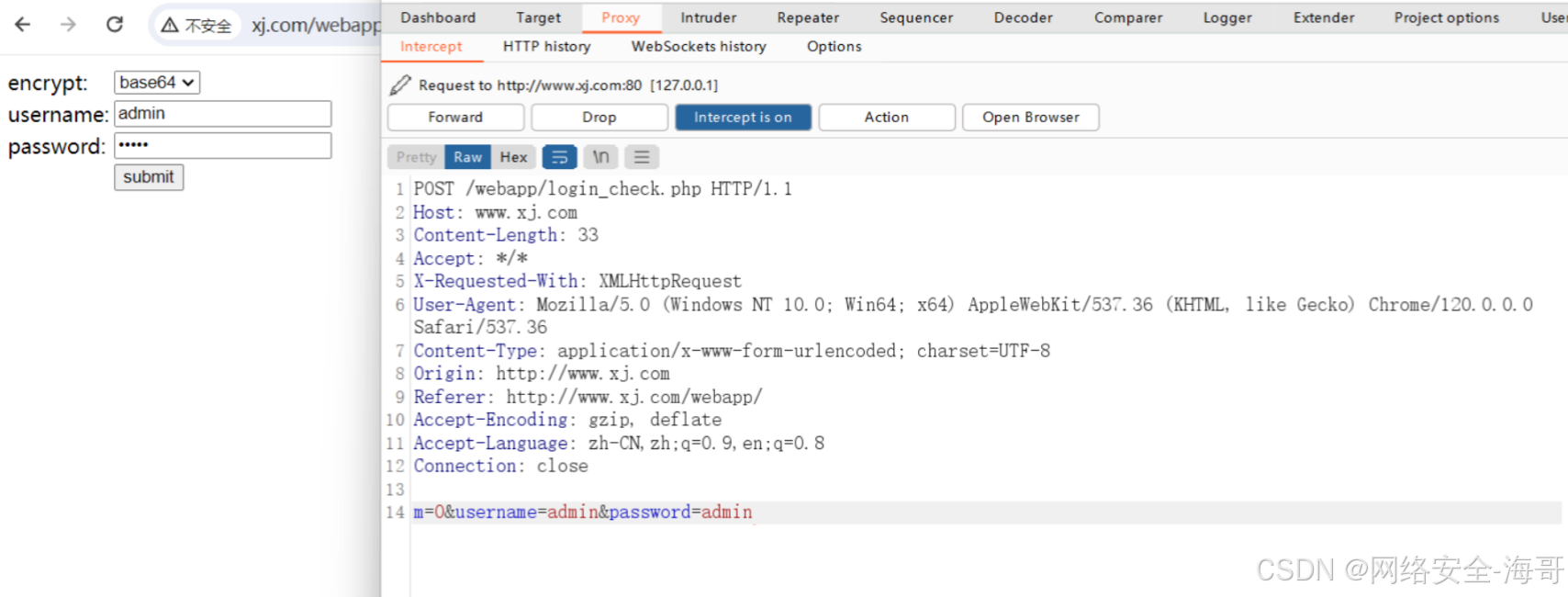Screen dimensions: 1568x597
Task: Click the browser address bar URL
Action: point(316,26)
